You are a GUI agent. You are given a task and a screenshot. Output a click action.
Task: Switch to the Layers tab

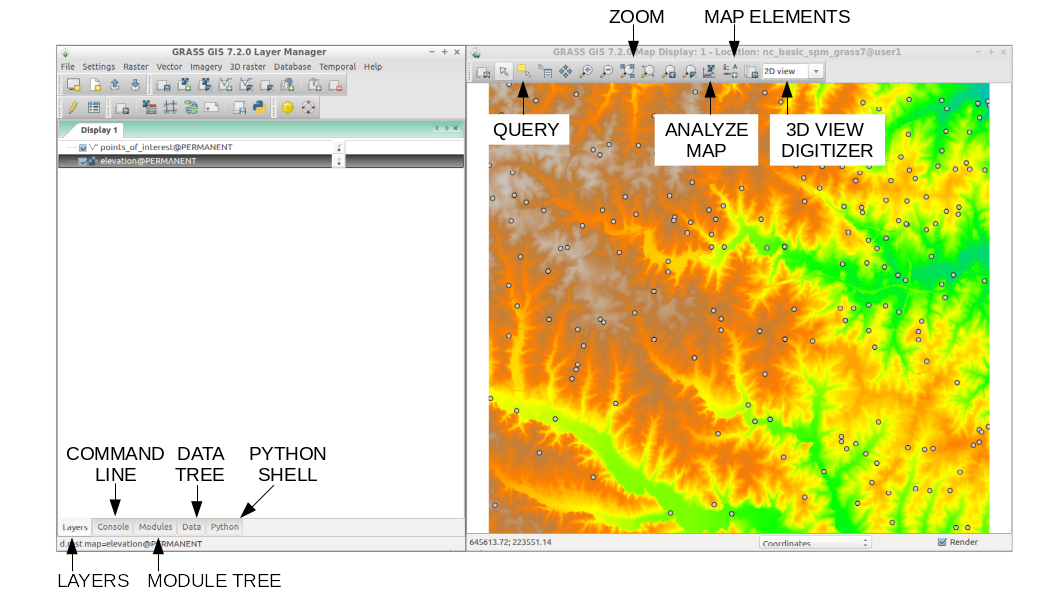75,528
